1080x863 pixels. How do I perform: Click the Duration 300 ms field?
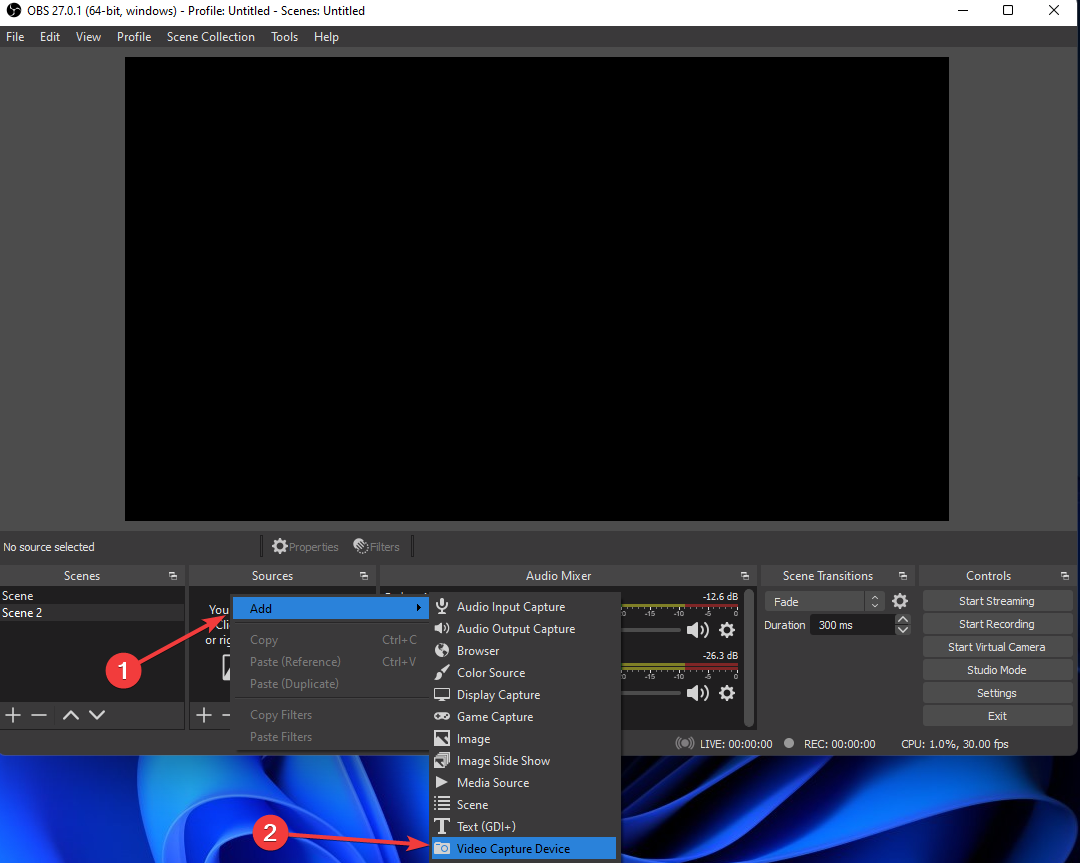point(853,625)
